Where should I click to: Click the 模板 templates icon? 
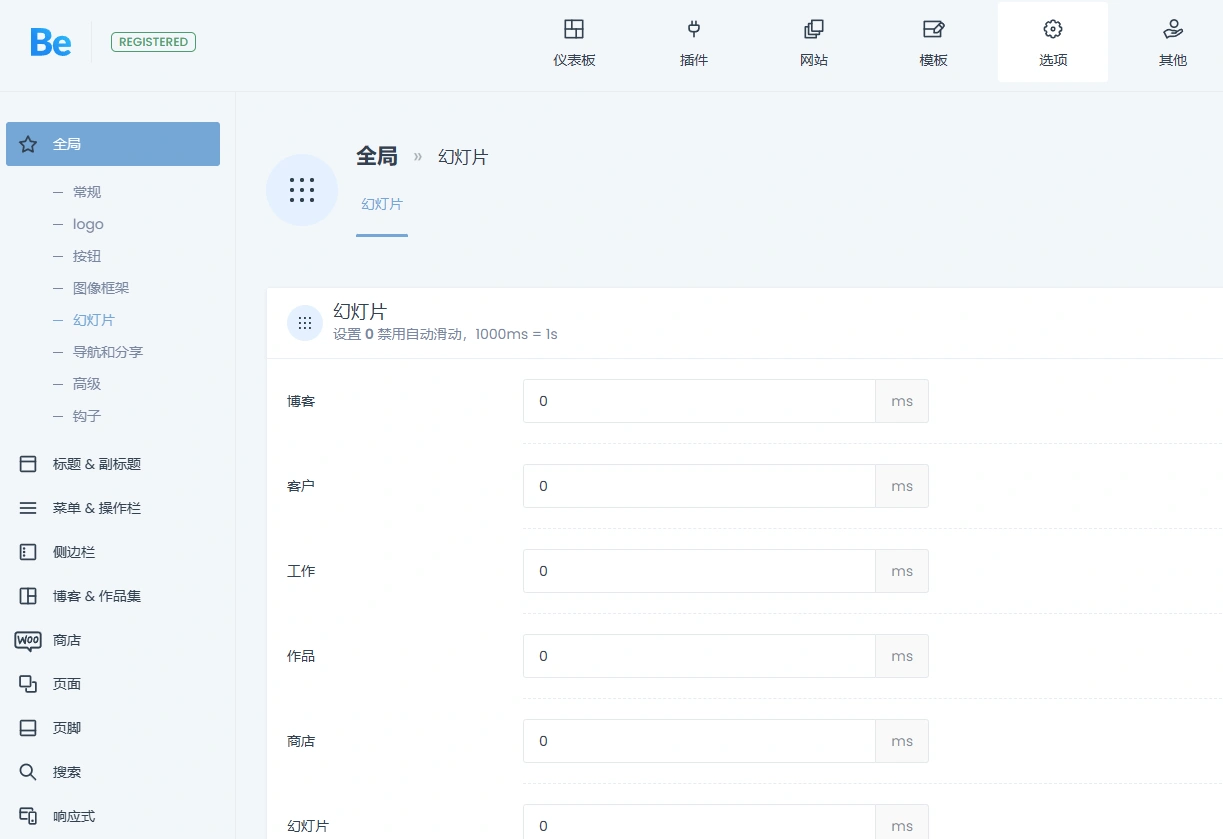[932, 41]
